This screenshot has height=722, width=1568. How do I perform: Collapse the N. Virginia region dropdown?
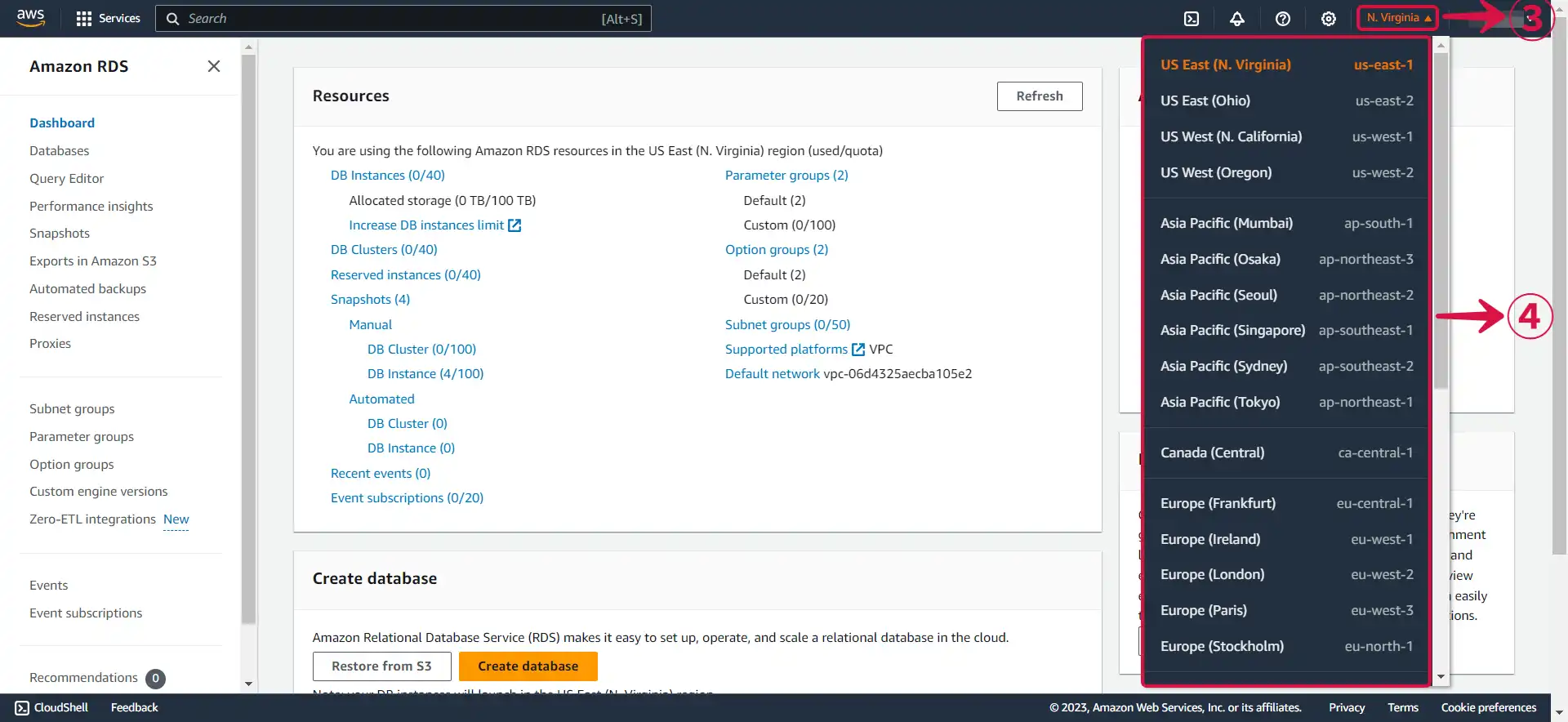click(1398, 18)
